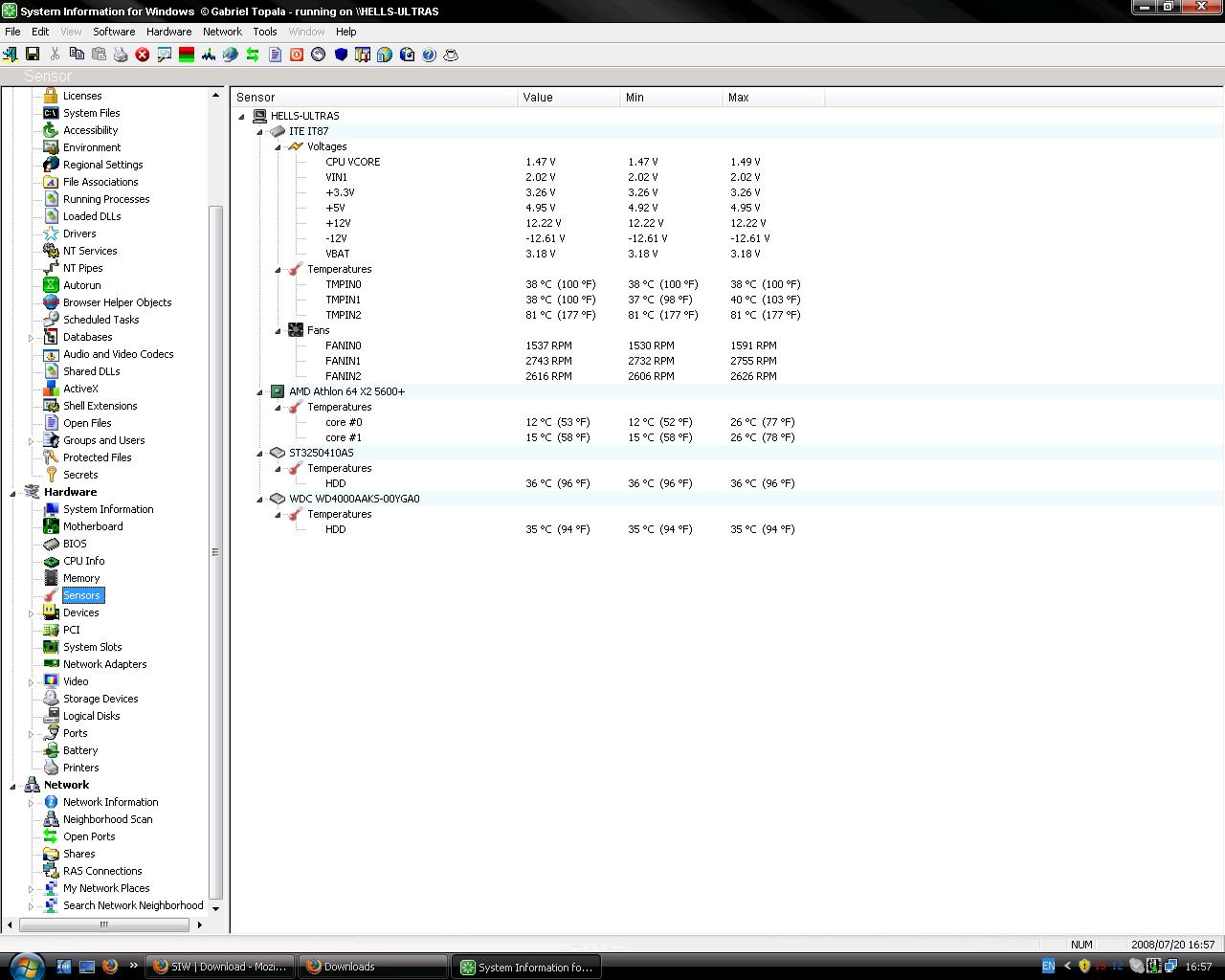Select the core #0 temperature row
The width and height of the screenshot is (1225, 980).
point(344,422)
